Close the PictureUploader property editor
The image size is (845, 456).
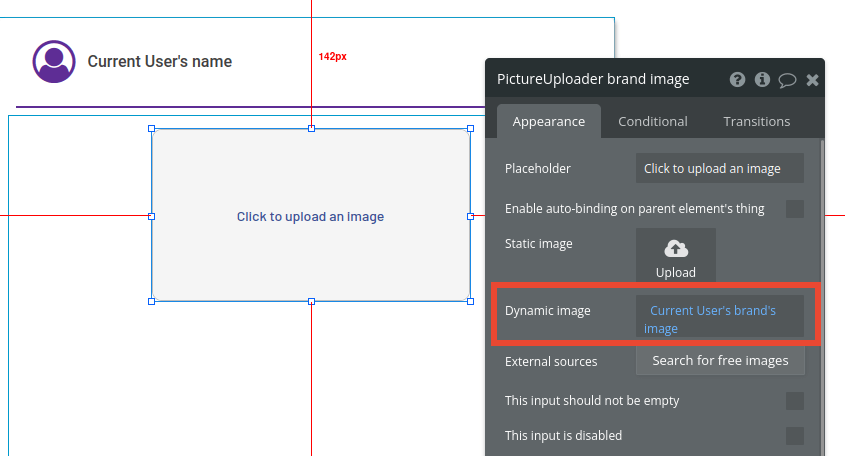click(x=812, y=80)
